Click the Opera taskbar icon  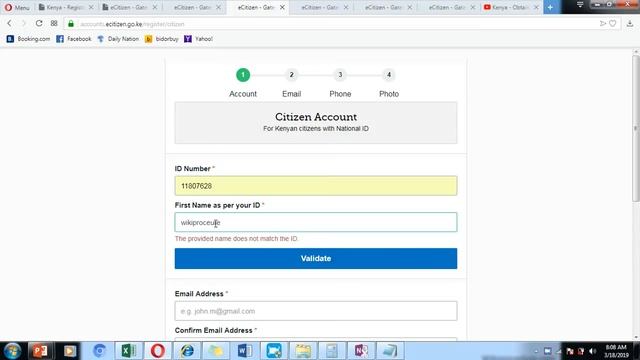click(x=158, y=351)
